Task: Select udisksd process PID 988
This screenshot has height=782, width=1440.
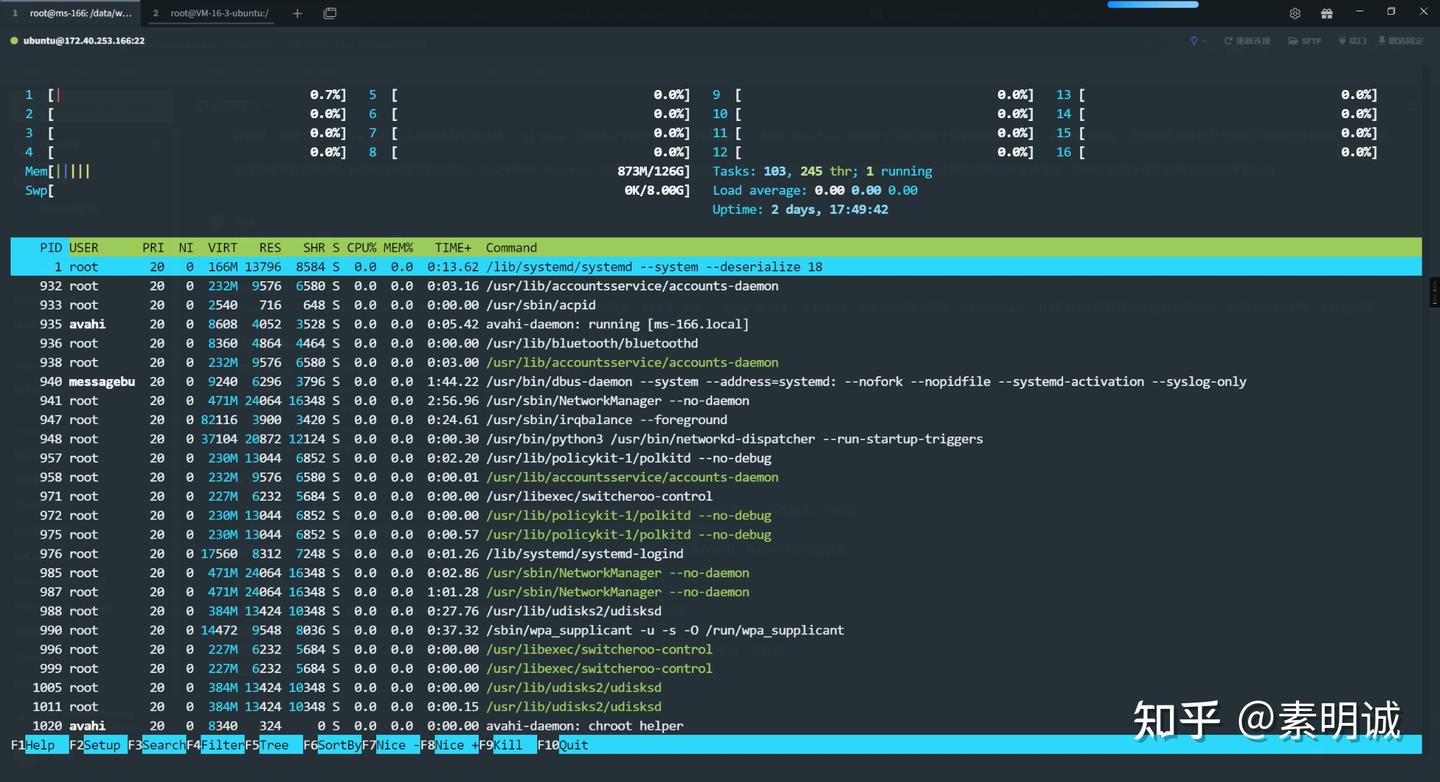Action: (x=716, y=611)
